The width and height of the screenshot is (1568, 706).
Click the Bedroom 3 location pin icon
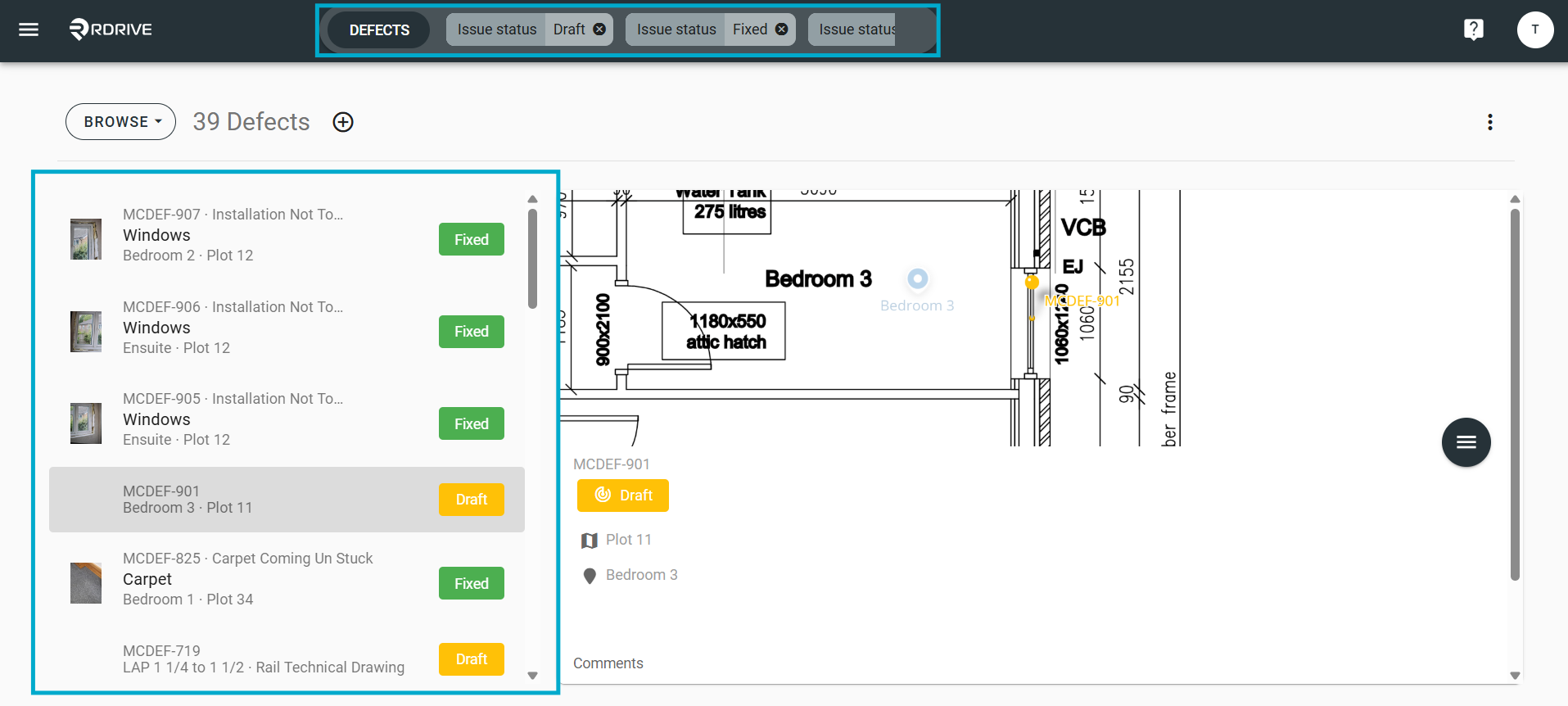(590, 576)
